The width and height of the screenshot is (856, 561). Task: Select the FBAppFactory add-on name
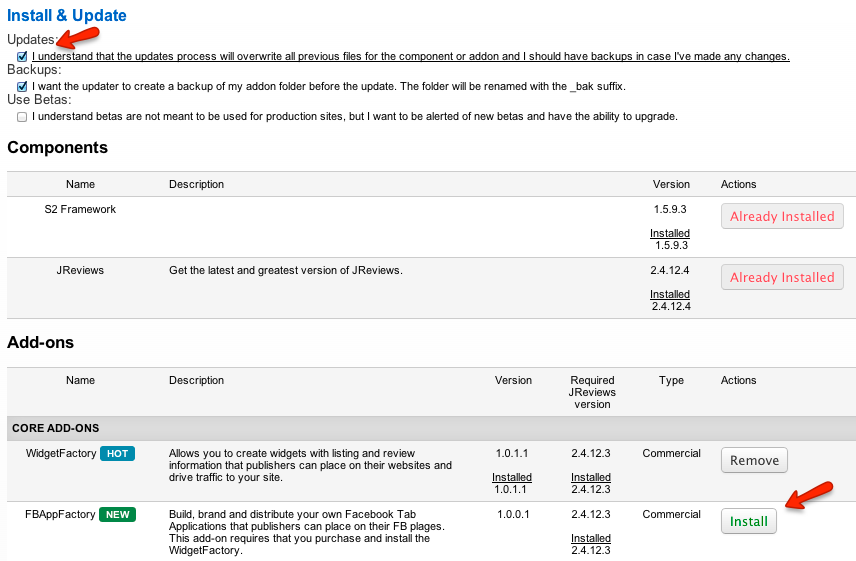point(60,515)
